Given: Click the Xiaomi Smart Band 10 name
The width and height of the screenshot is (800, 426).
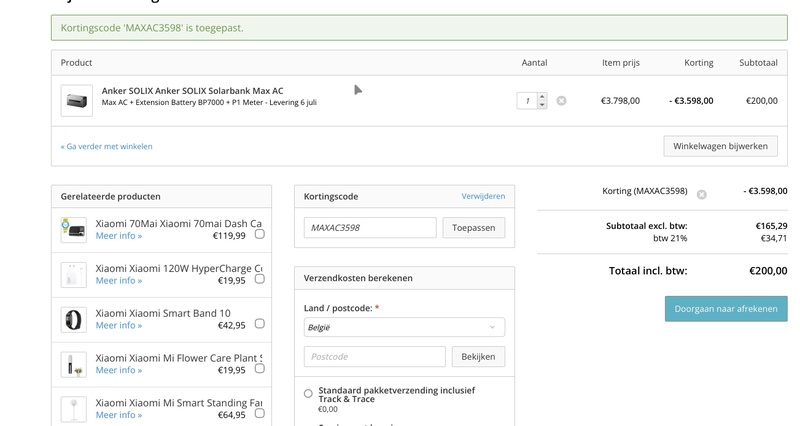Looking at the screenshot, I should pyautogui.click(x=163, y=313).
